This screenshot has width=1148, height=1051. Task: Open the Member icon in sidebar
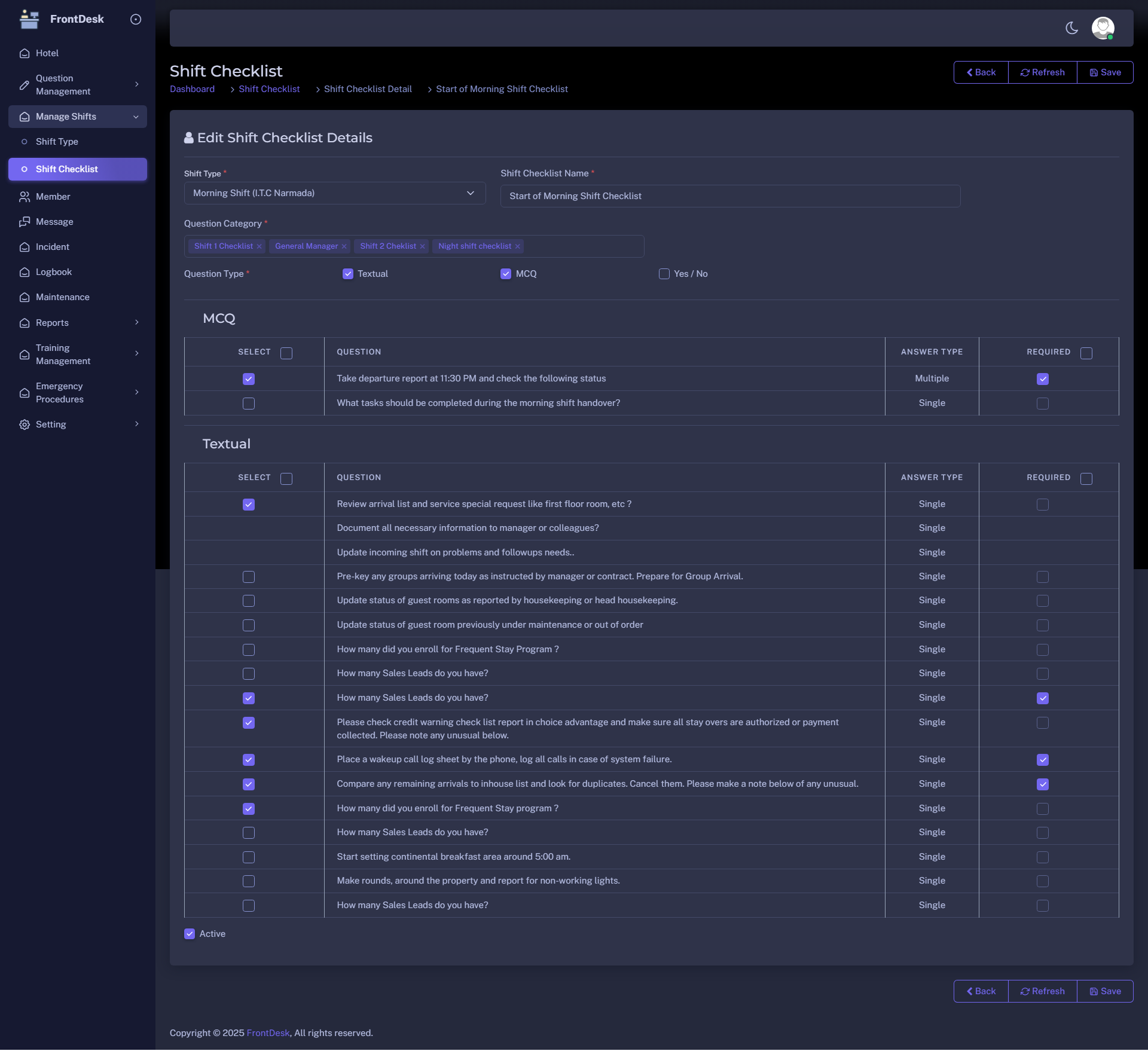tap(25, 197)
